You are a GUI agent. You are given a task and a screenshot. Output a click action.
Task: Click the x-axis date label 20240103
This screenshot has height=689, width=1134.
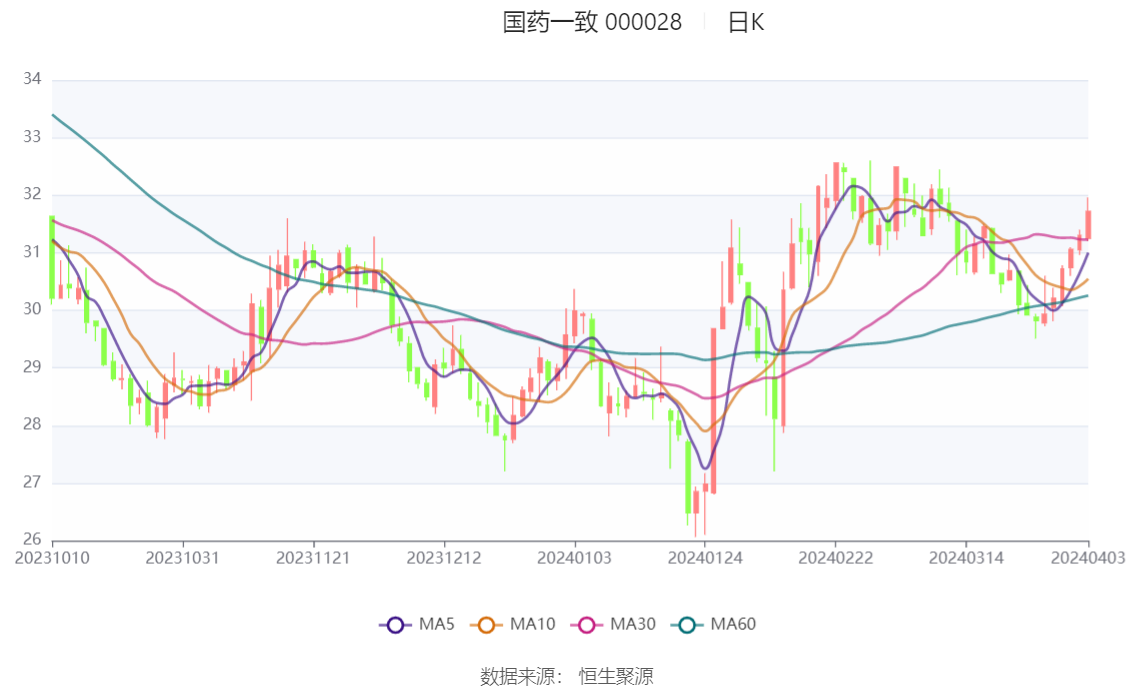(574, 558)
